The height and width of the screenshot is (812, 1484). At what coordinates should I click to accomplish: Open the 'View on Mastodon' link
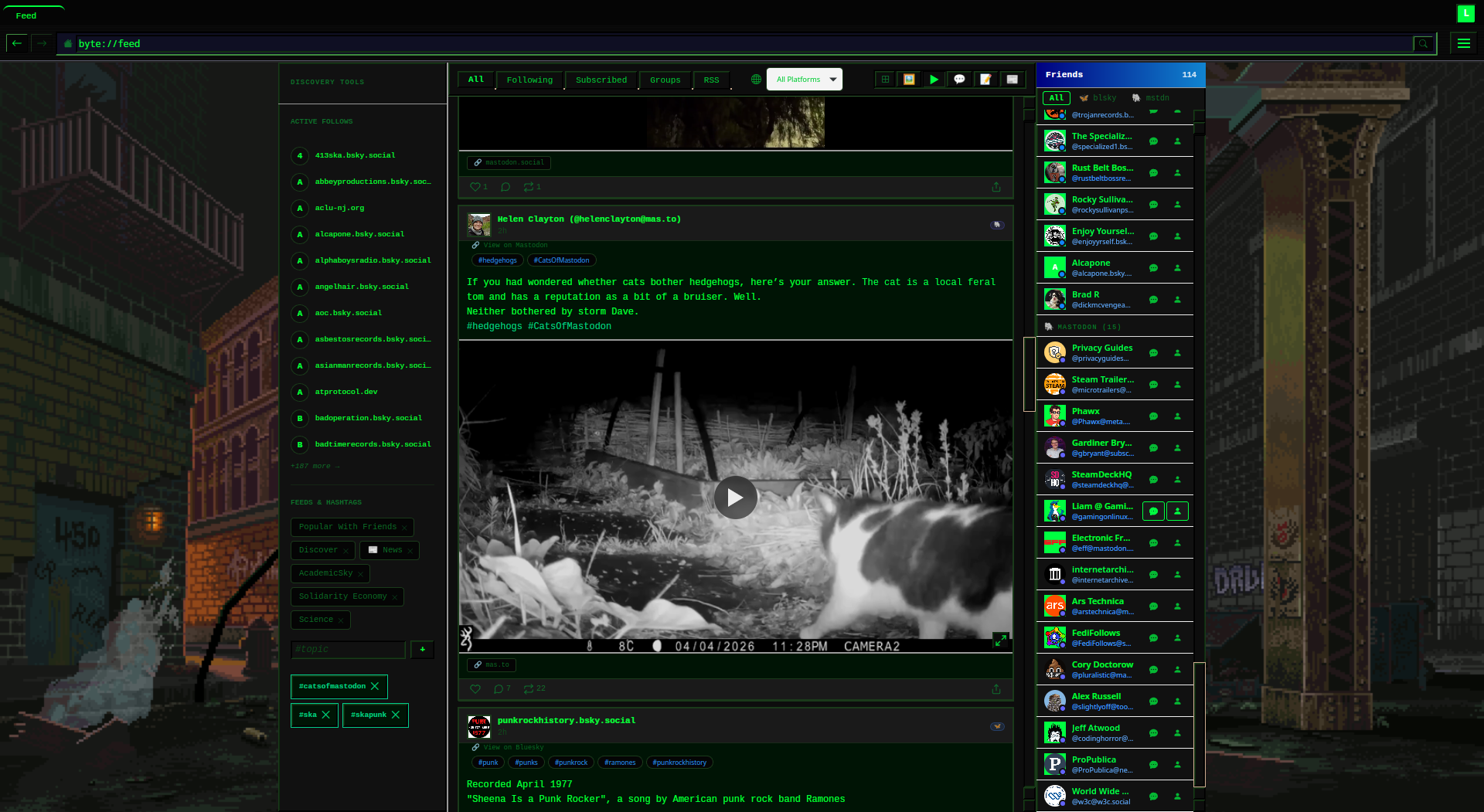click(x=514, y=245)
